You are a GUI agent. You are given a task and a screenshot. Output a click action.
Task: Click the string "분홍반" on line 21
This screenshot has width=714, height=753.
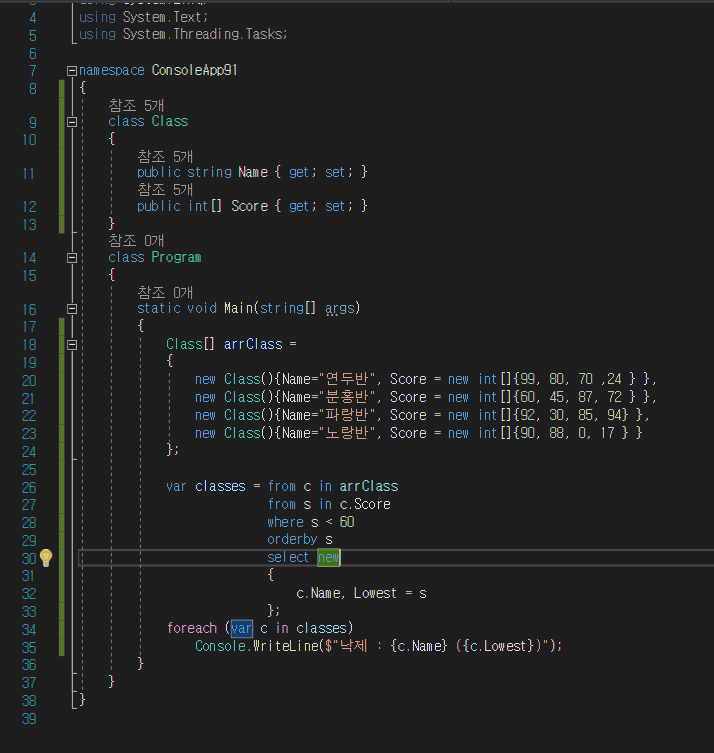pyautogui.click(x=347, y=397)
